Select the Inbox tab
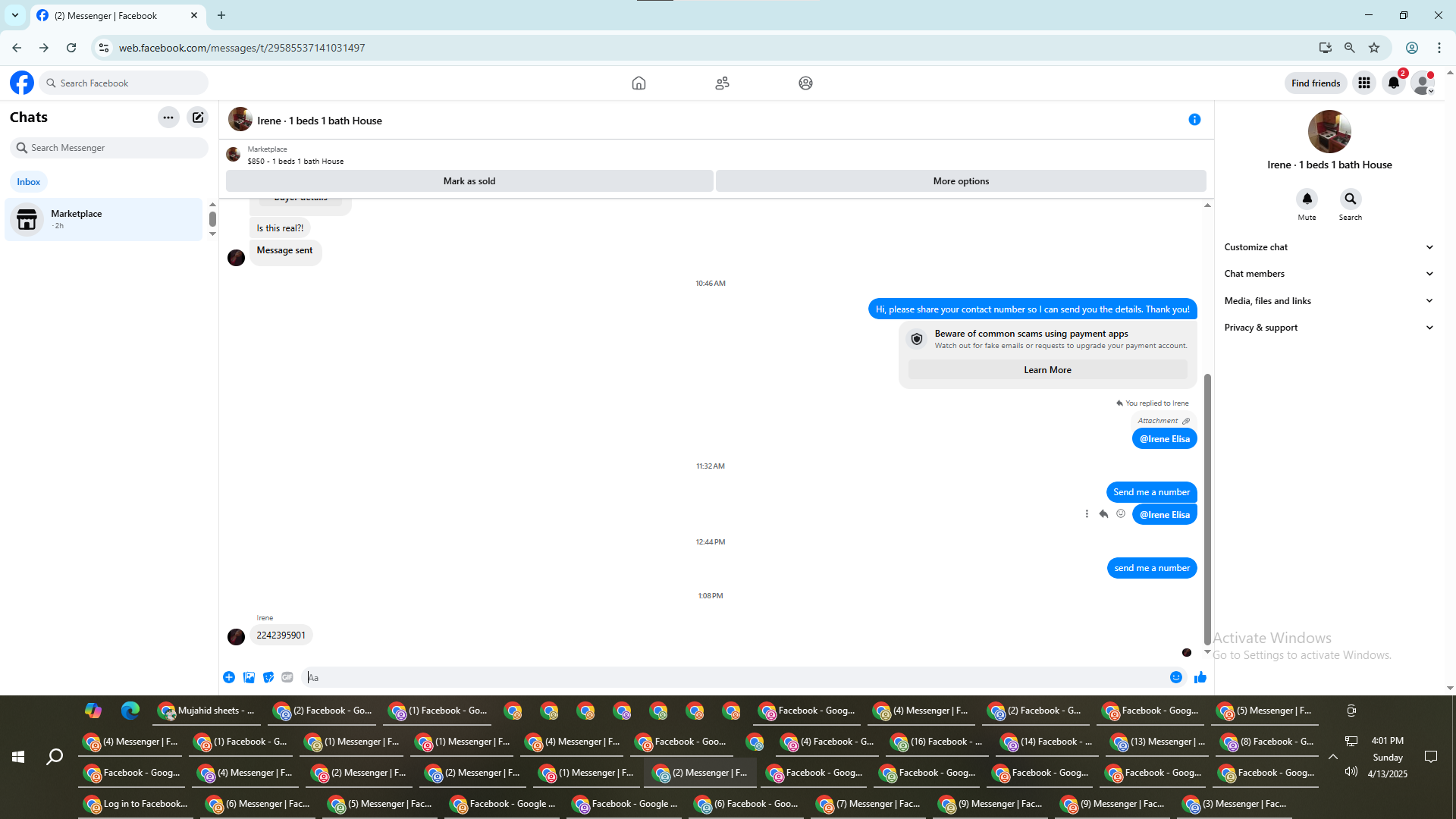Viewport: 1456px width, 819px height. click(29, 182)
